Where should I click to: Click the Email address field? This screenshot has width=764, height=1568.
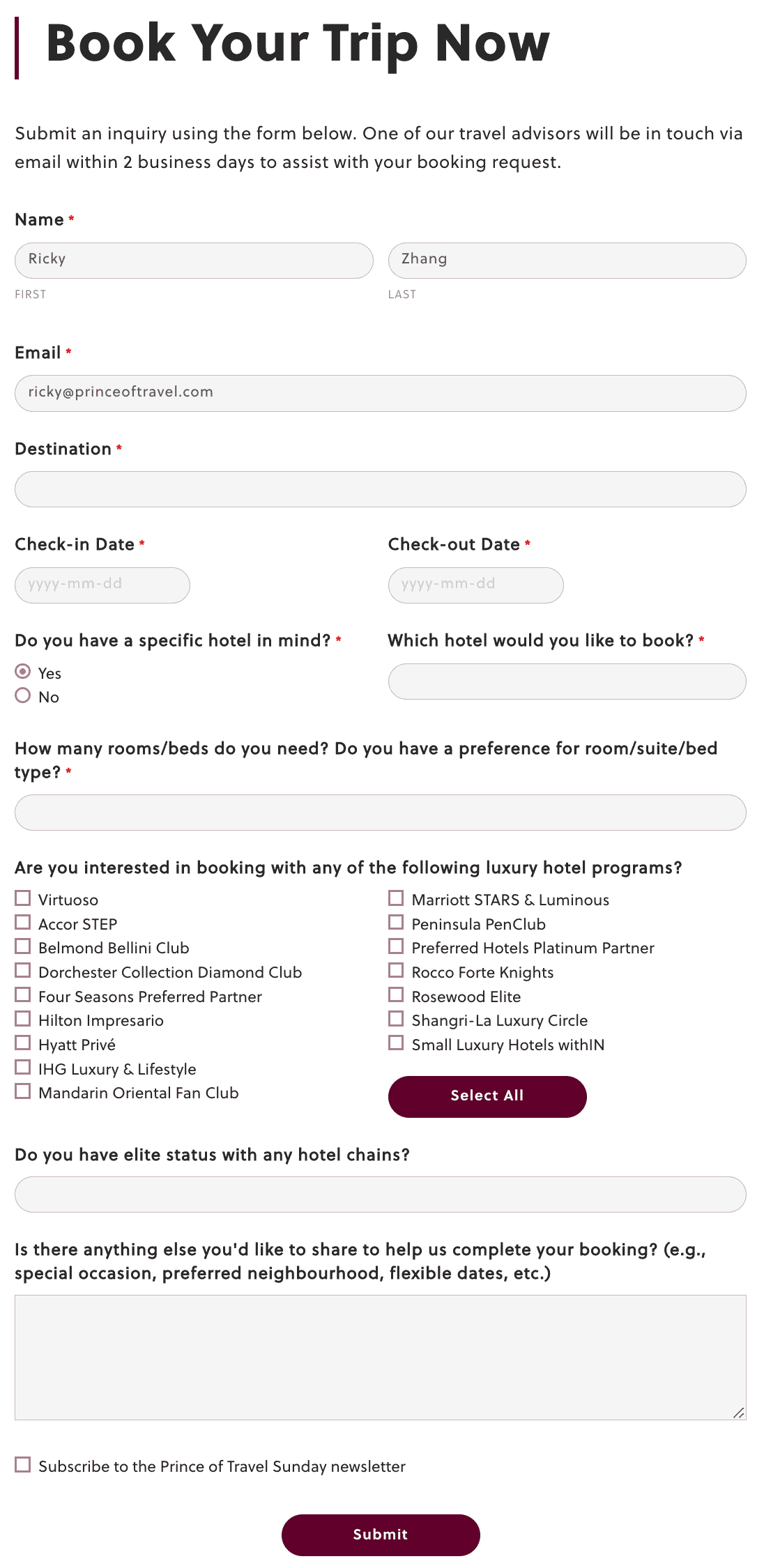coord(381,394)
